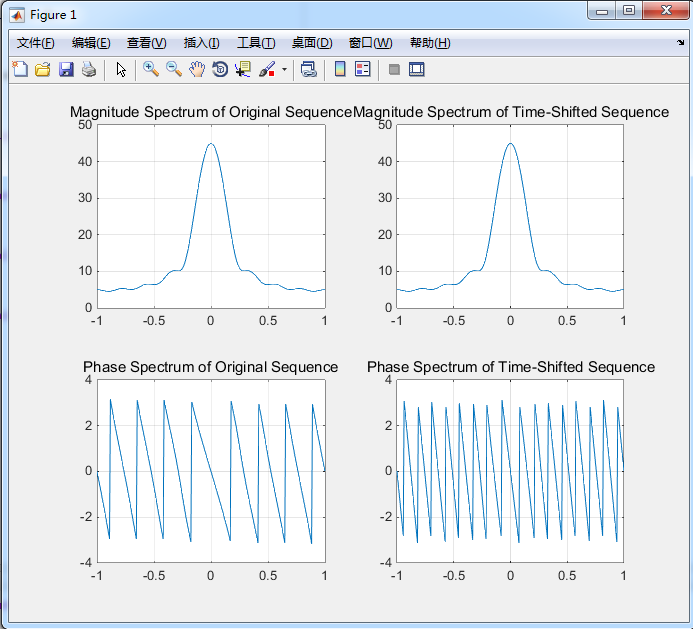693x629 pixels.
Task: Click the MATLAB logo in the title bar
Action: 17,15
